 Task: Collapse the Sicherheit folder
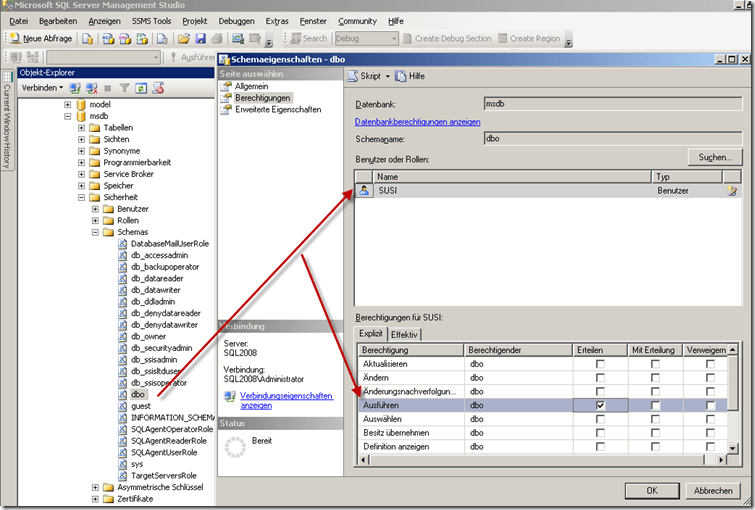[x=81, y=197]
